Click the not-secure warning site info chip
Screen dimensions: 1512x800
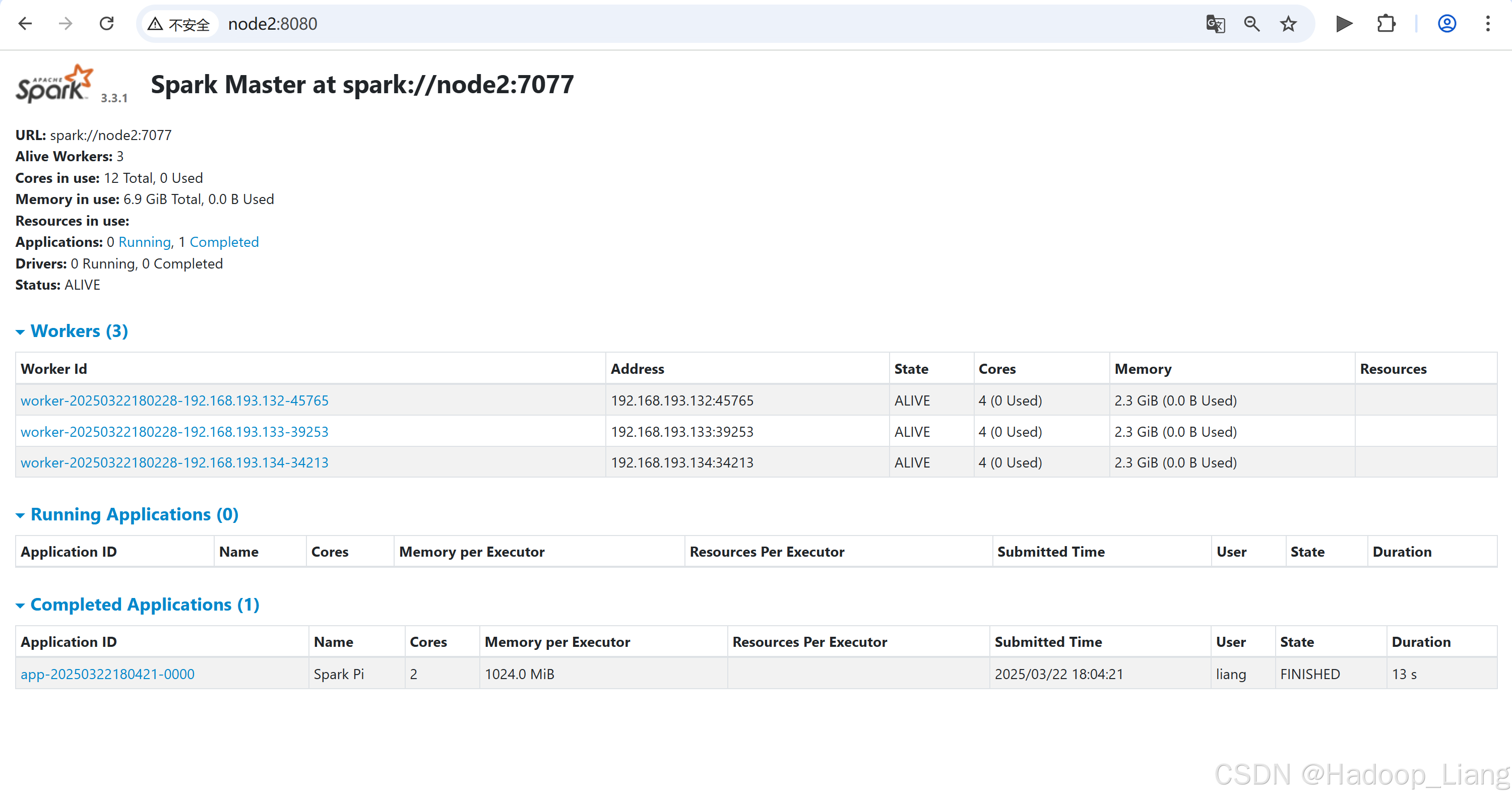pyautogui.click(x=179, y=24)
